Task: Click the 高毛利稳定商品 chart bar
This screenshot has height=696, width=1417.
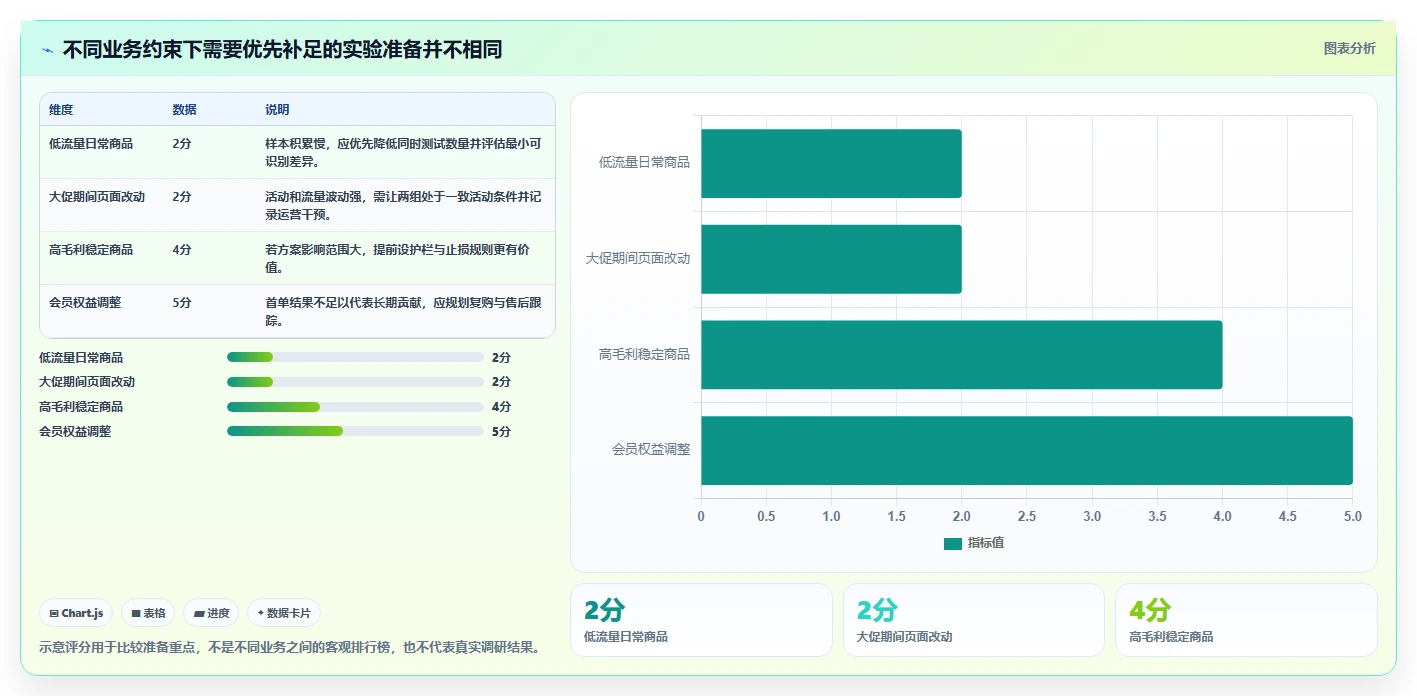Action: tap(961, 355)
